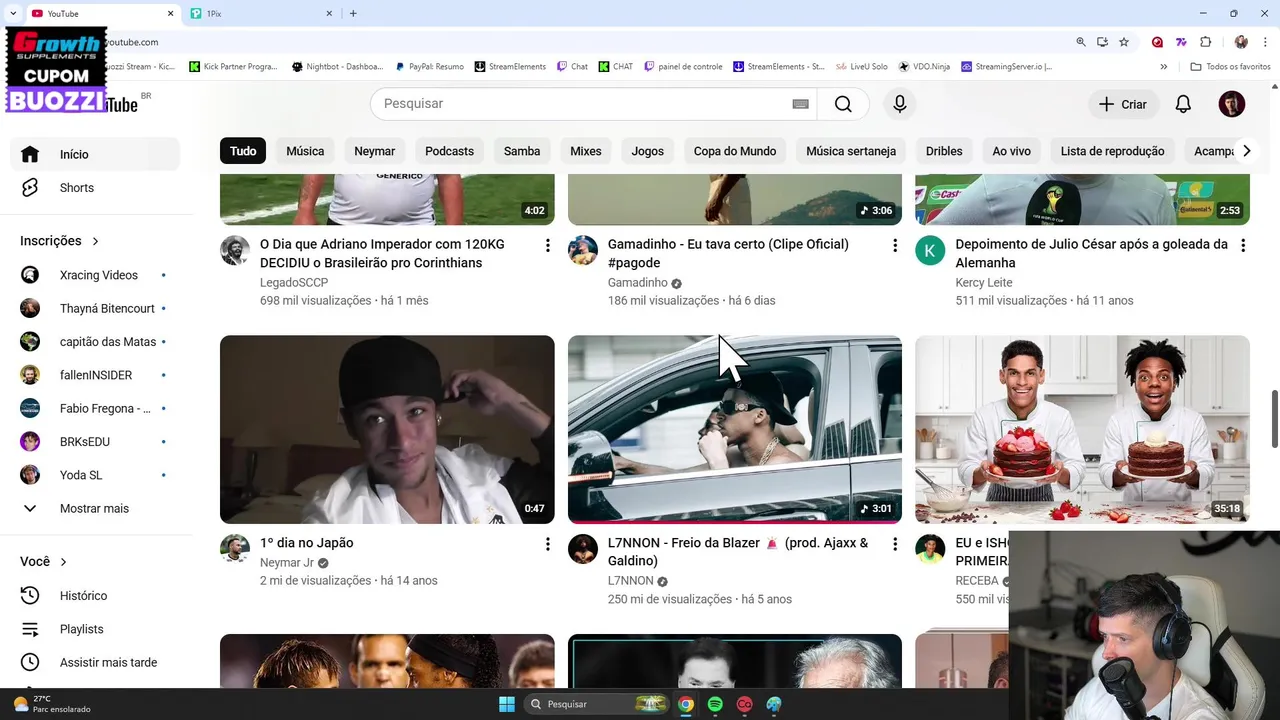The height and width of the screenshot is (720, 1280).
Task: Open Thayná Bitencourt subscription
Action: [95, 309]
